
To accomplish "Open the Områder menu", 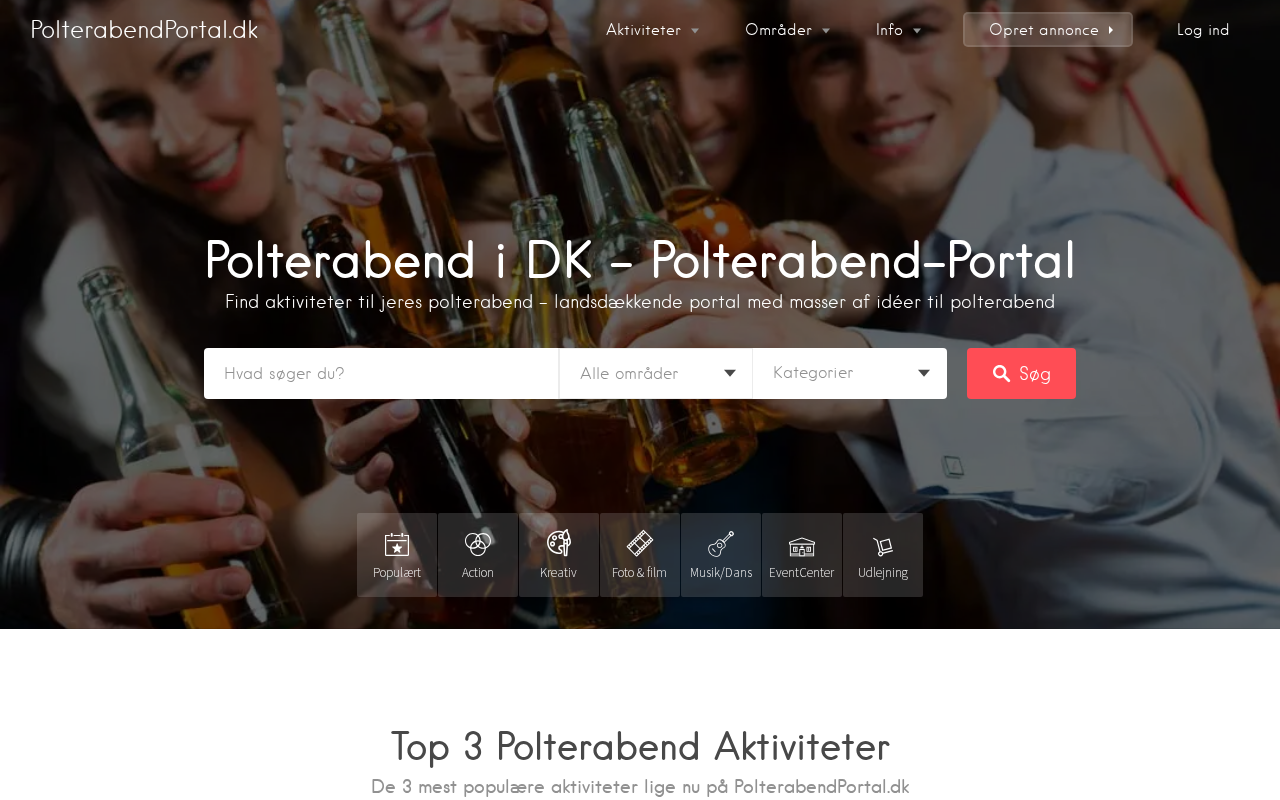I will tap(788, 30).
